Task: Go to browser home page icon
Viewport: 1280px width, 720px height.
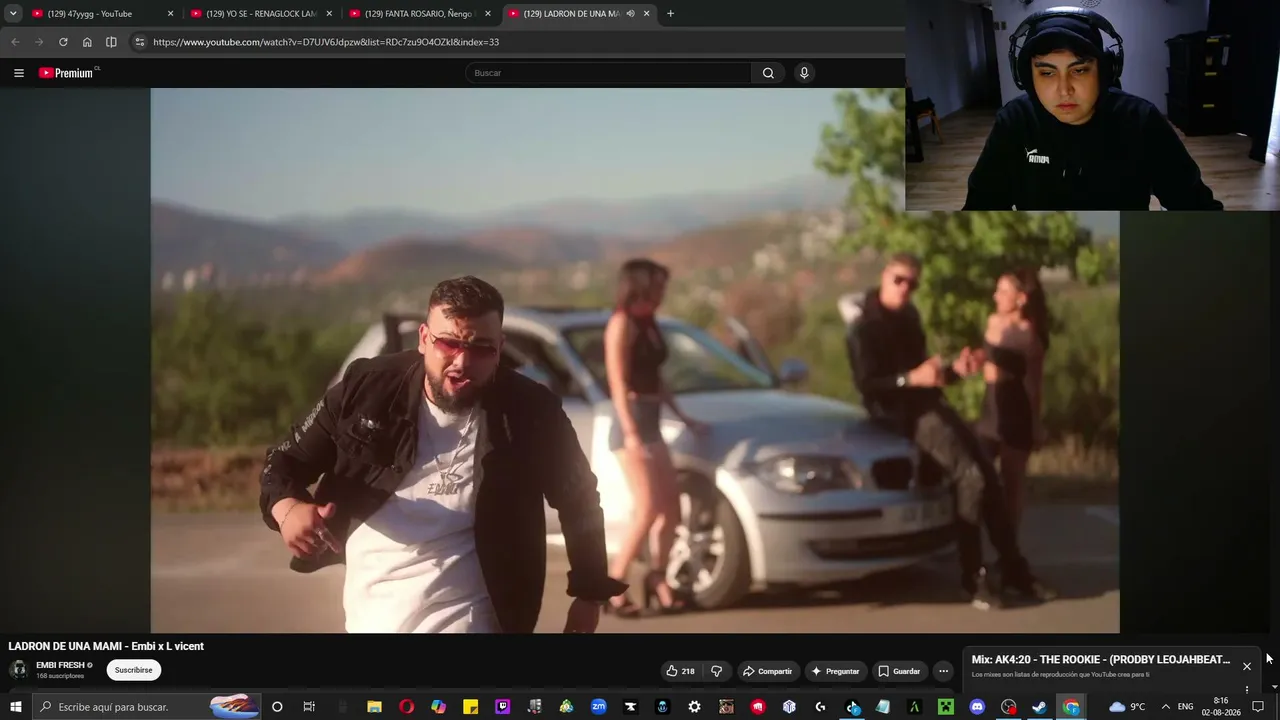Action: click(x=87, y=42)
